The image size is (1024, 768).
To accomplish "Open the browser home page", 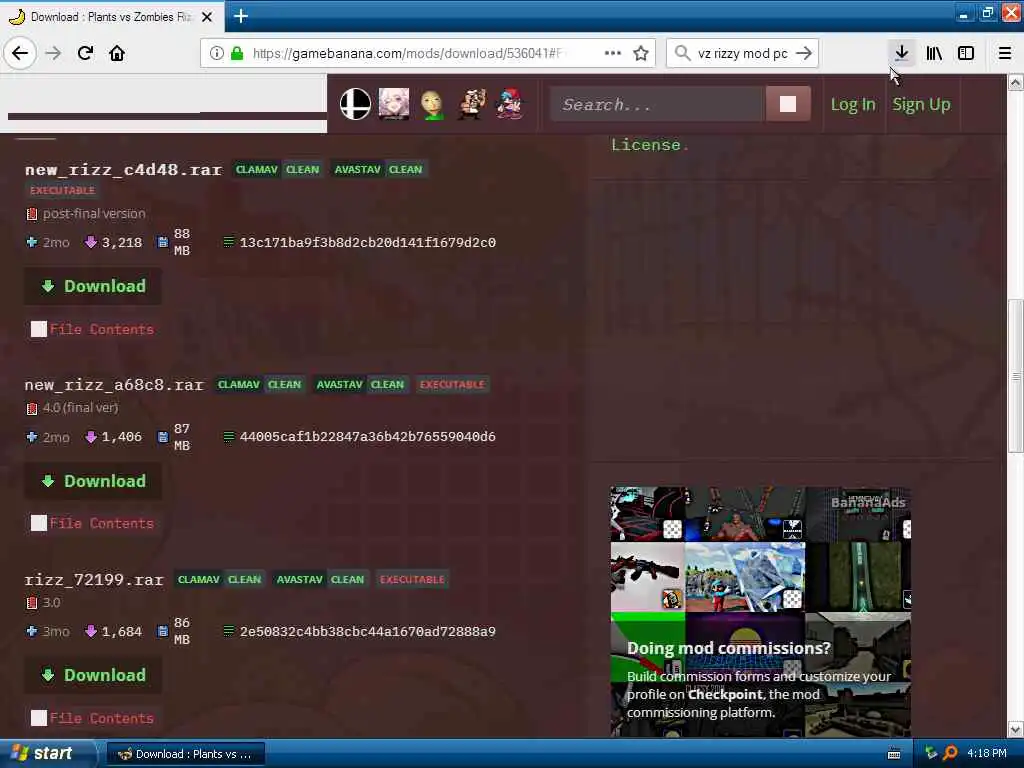I will tap(117, 54).
